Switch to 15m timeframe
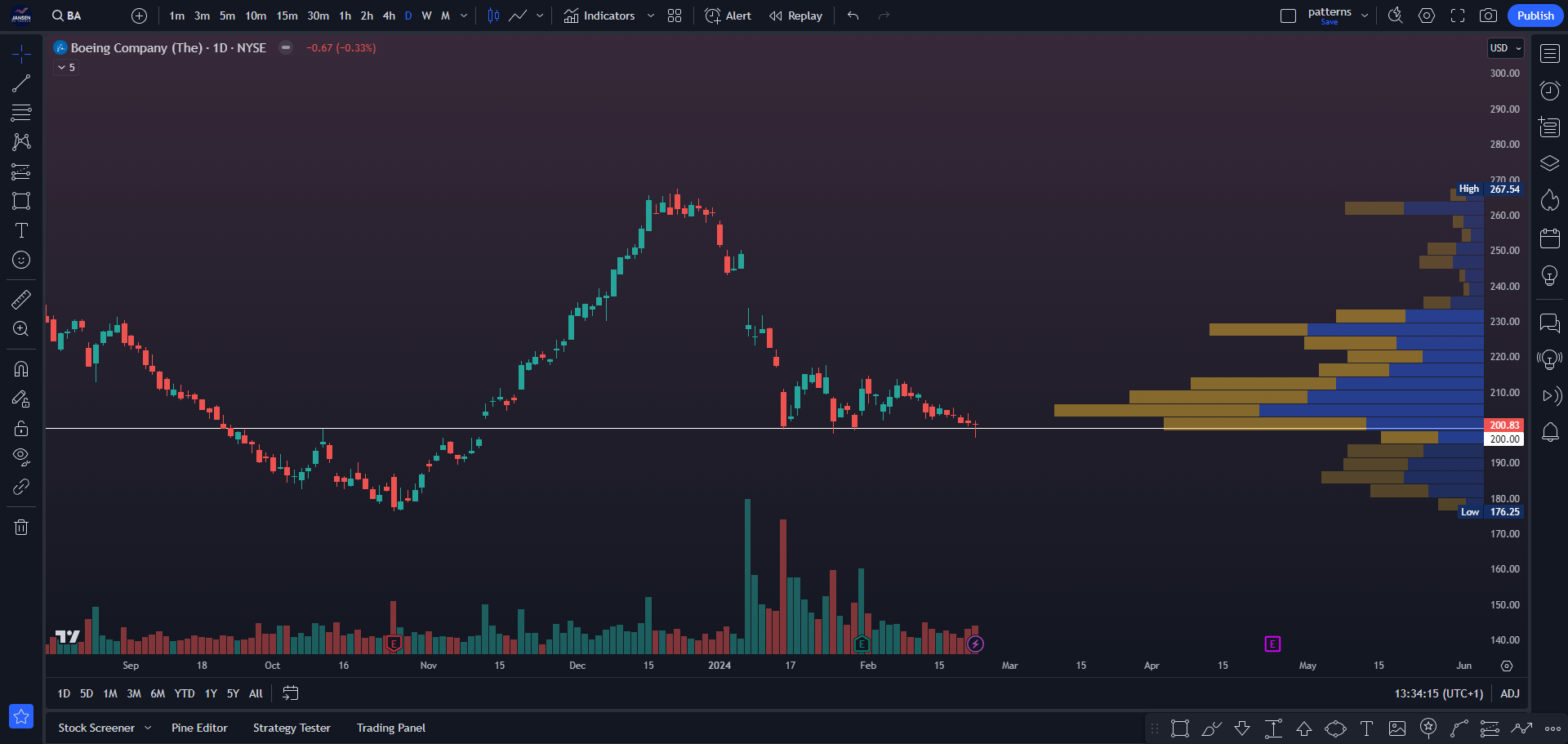Image resolution: width=1568 pixels, height=744 pixels. click(287, 16)
